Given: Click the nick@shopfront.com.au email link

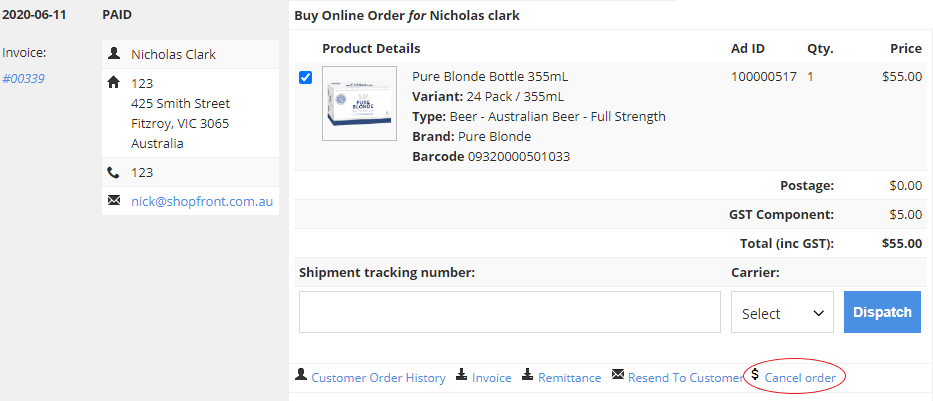Looking at the screenshot, I should click(x=202, y=201).
